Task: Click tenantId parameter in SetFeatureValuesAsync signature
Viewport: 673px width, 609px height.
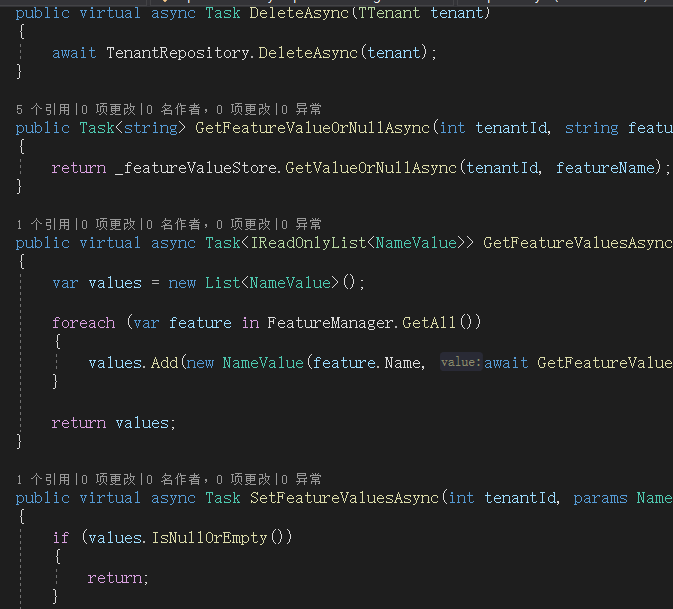Action: point(520,498)
